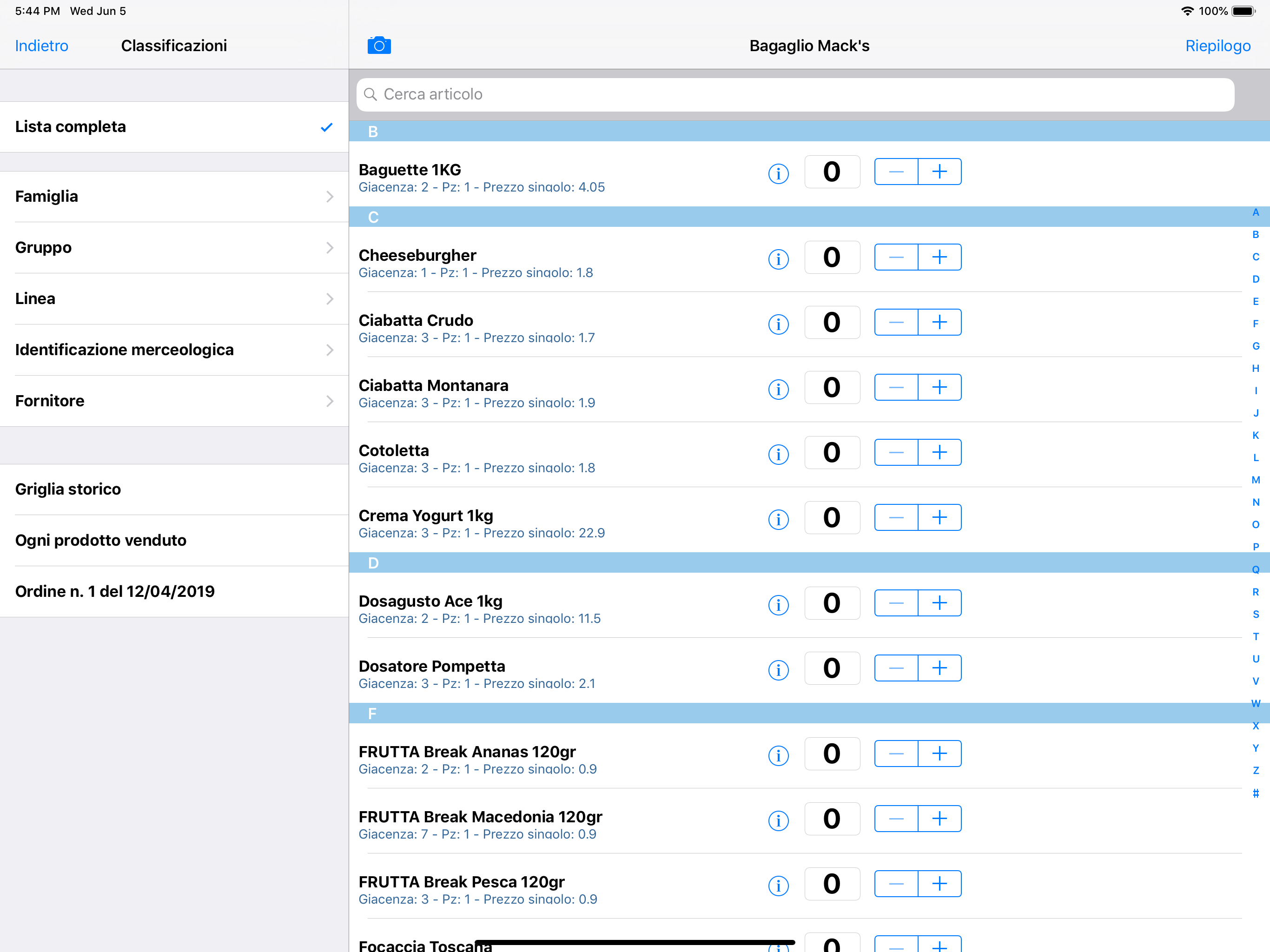Image resolution: width=1270 pixels, height=952 pixels.
Task: Decrease Cotoletta quantity
Action: [896, 452]
